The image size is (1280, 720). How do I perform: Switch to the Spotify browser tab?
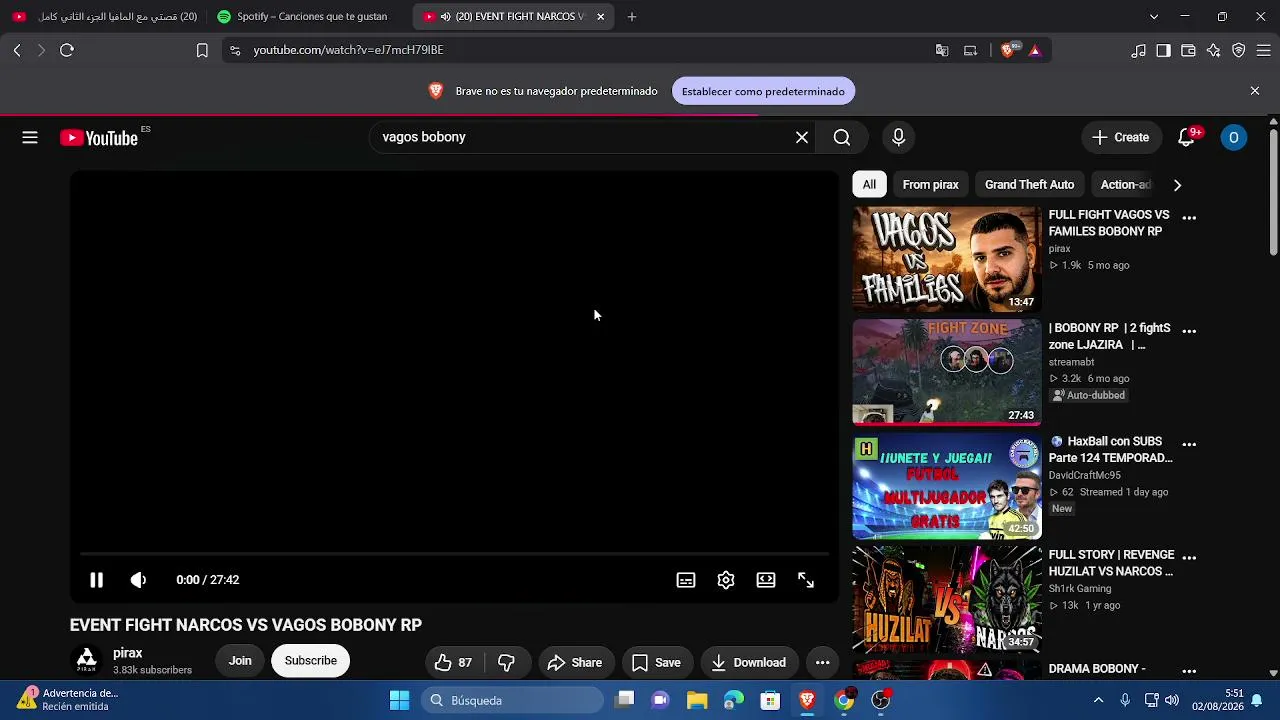tap(304, 17)
